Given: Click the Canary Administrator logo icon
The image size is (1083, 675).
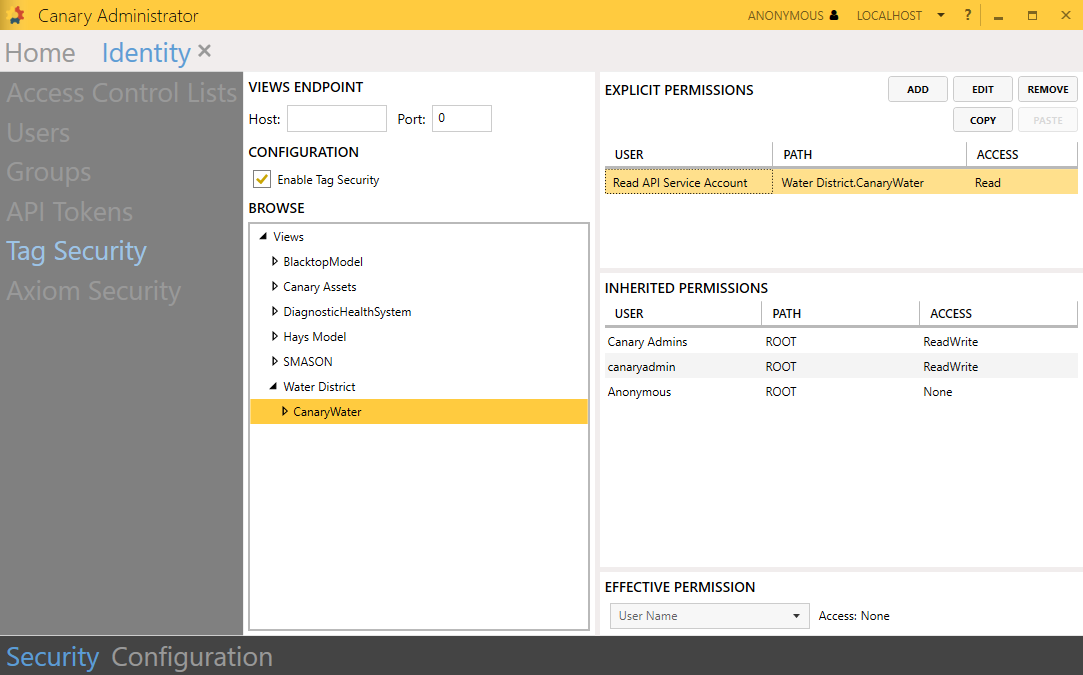Looking at the screenshot, I should pyautogui.click(x=16, y=16).
